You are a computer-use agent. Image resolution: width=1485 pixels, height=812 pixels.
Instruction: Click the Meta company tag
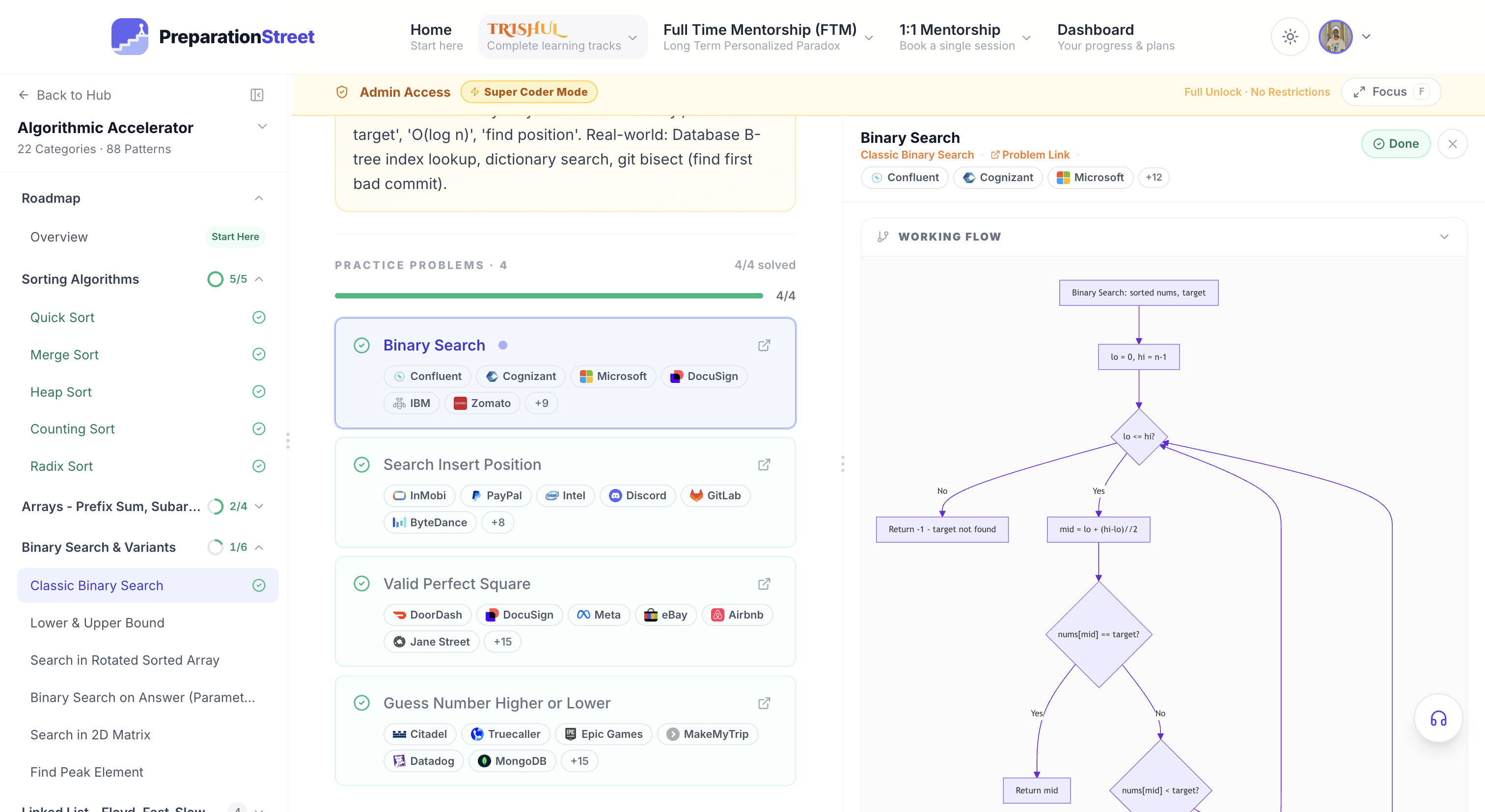[599, 615]
